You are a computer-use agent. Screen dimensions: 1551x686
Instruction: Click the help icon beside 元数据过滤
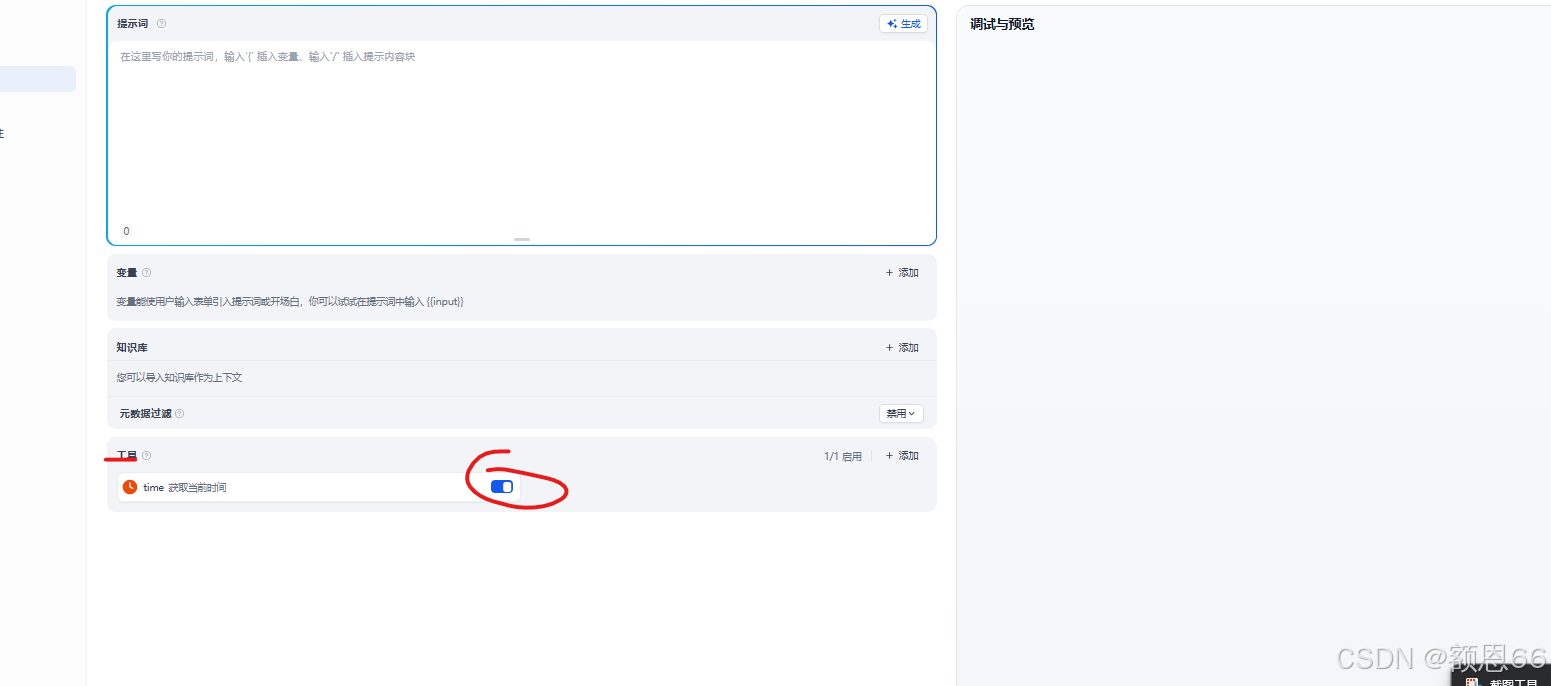[180, 413]
